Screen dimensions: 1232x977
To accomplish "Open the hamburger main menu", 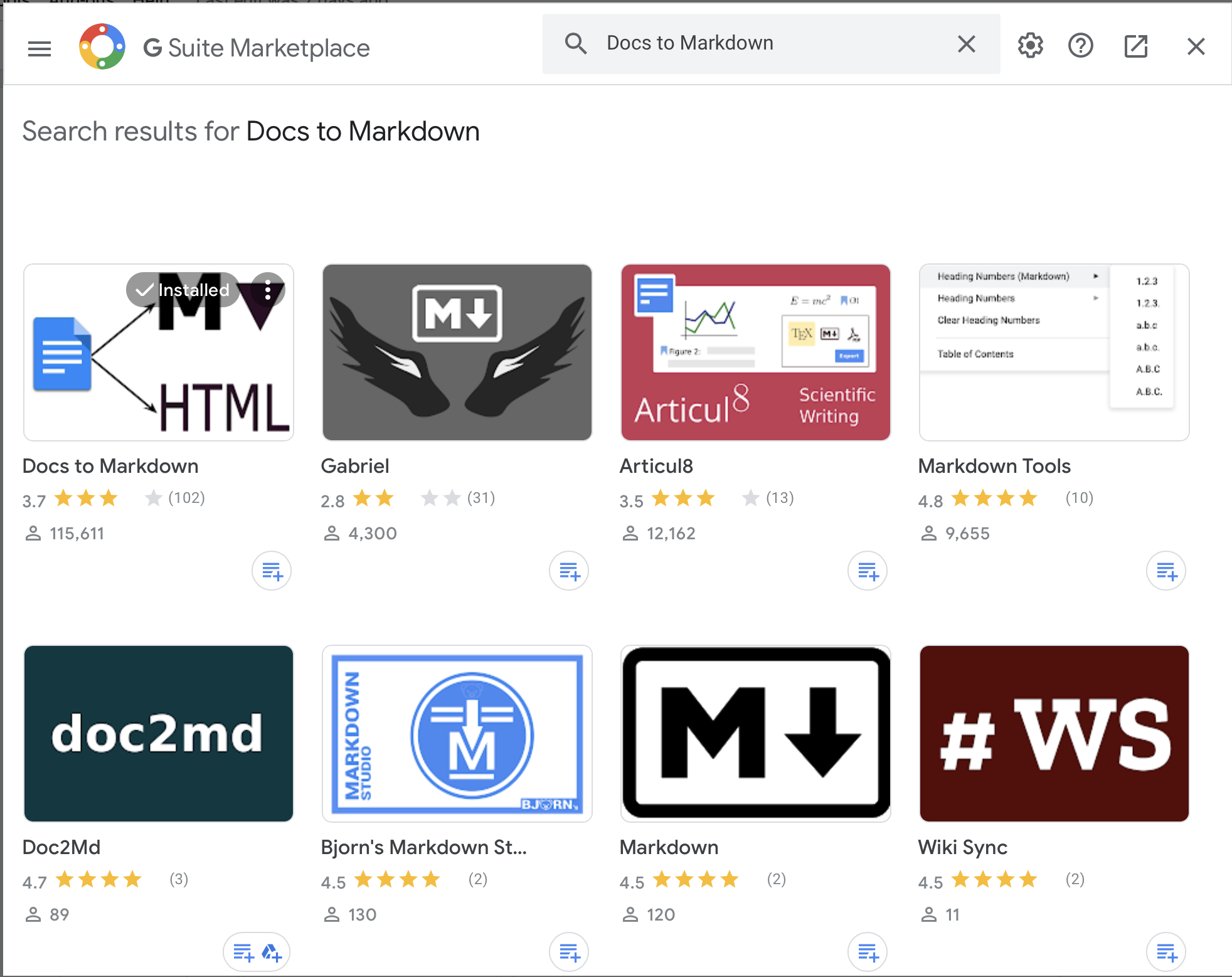I will [40, 48].
